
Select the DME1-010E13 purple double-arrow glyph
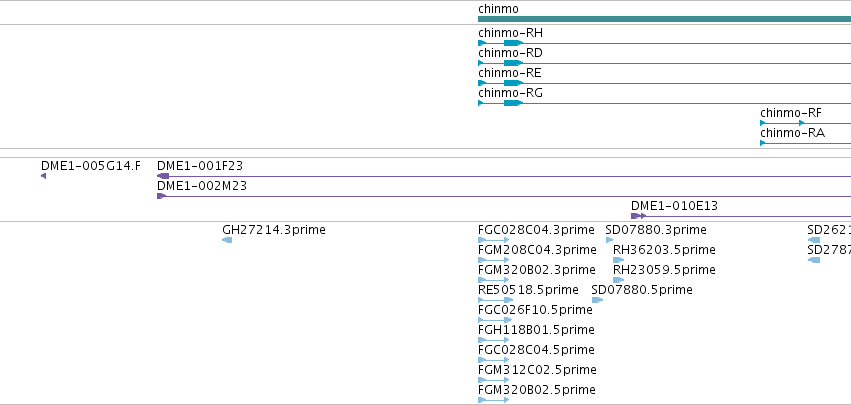click(x=638, y=216)
